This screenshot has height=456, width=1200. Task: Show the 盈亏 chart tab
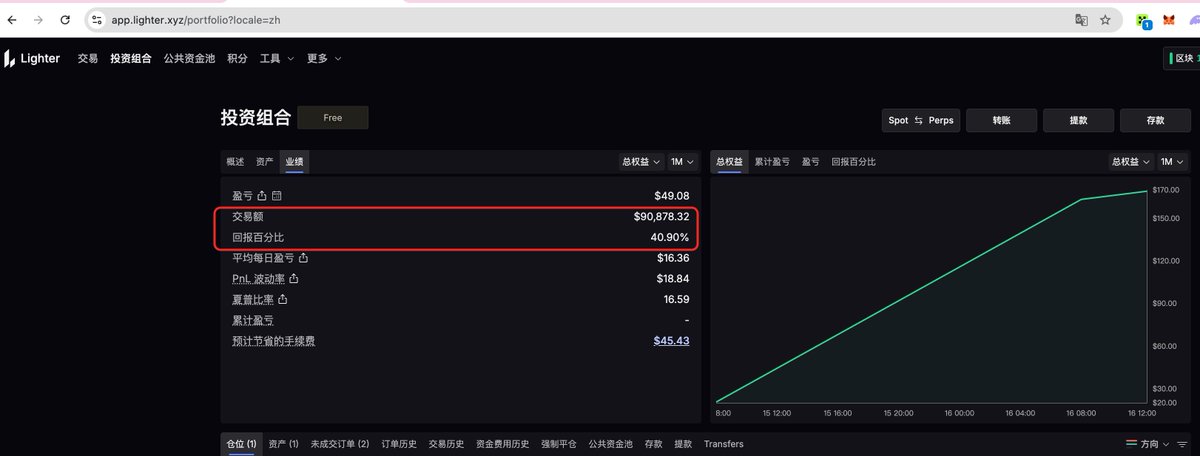[811, 162]
